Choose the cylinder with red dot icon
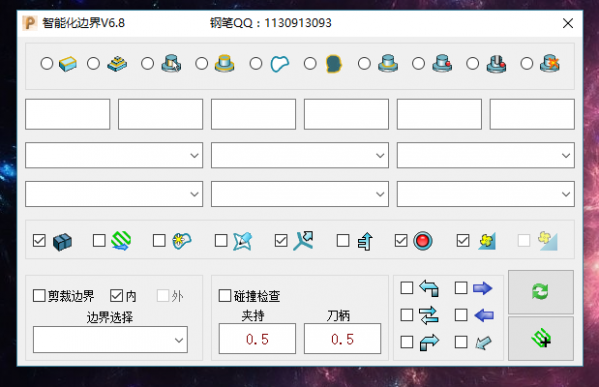This screenshot has height=387, width=599. click(442, 63)
